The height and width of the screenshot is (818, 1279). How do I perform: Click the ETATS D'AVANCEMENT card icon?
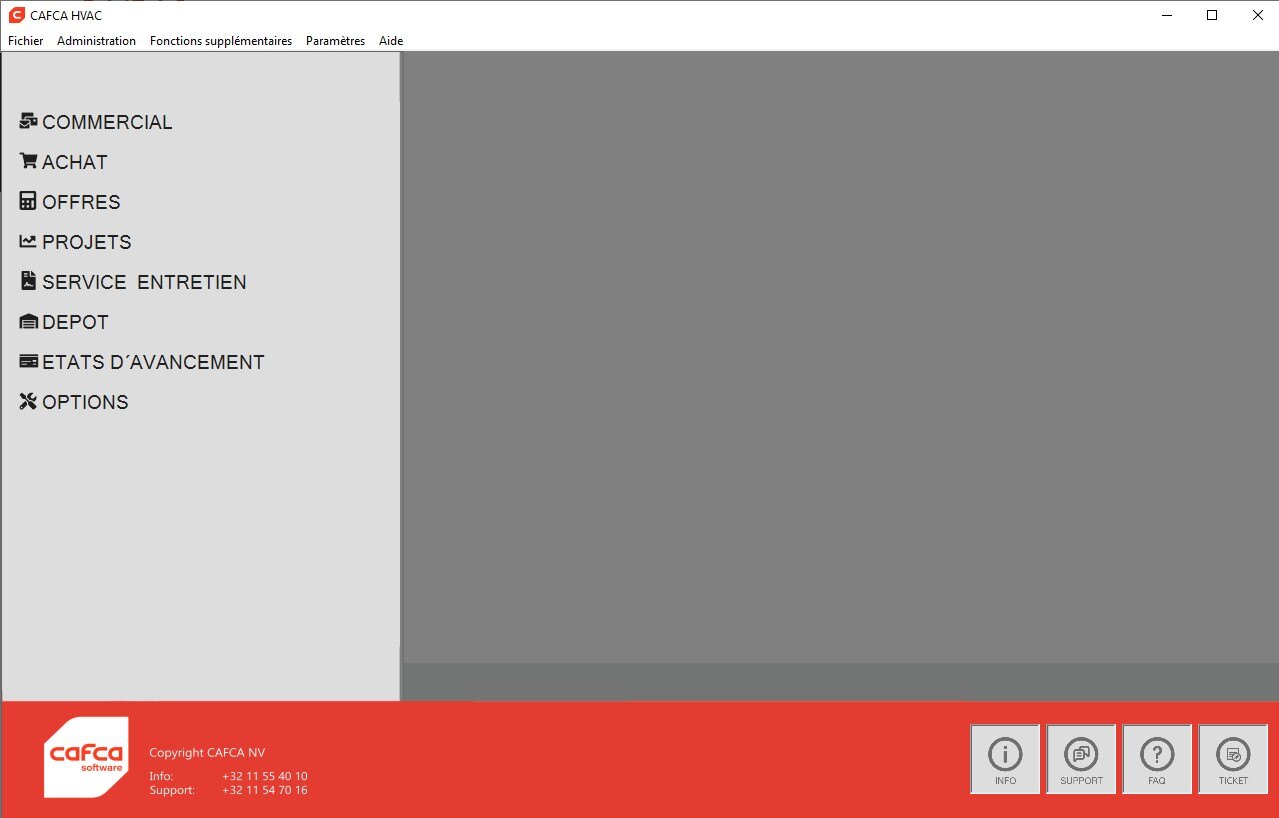[x=28, y=361]
